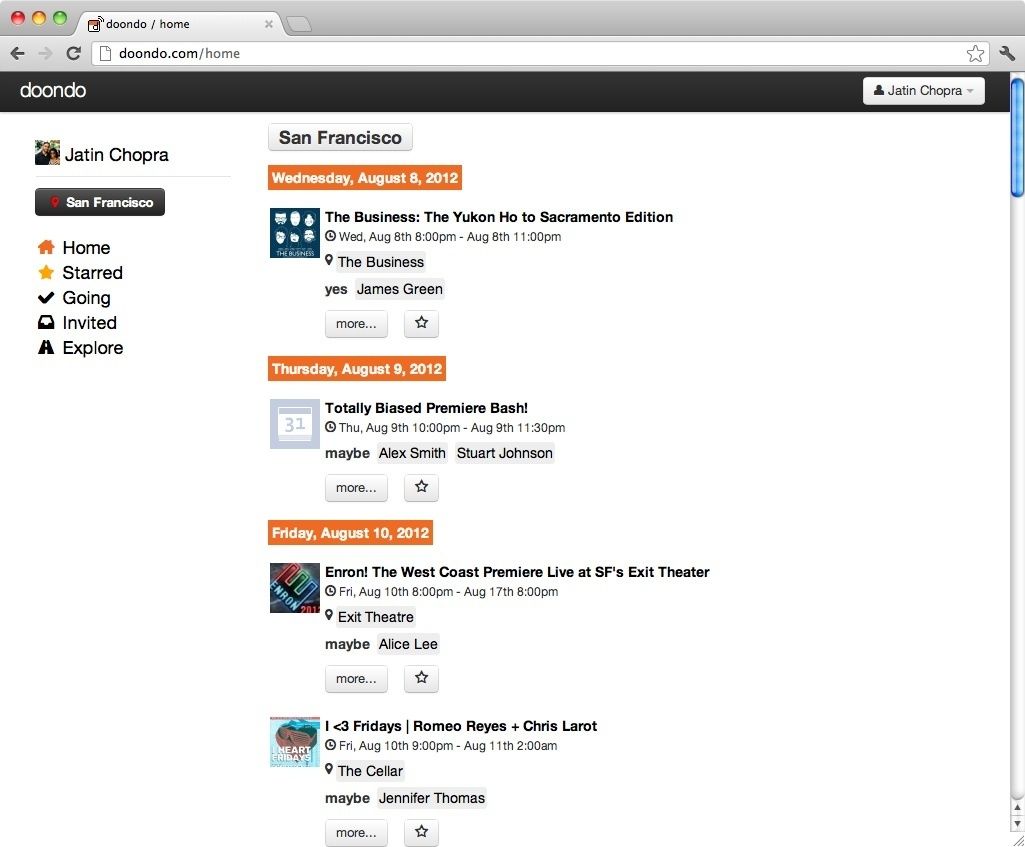Click the clock icon beside Thu, Aug 9th time
Viewport: 1025px width, 847px height.
[x=331, y=427]
